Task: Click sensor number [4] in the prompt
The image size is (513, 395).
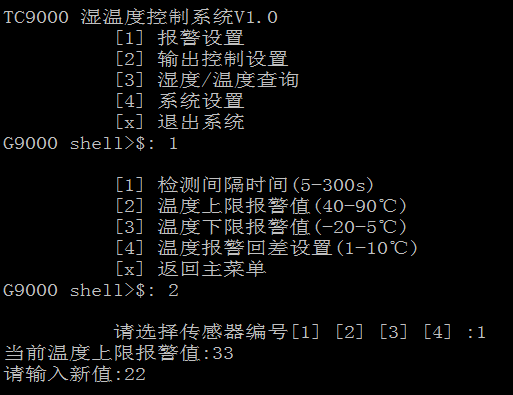Action: tap(437, 332)
